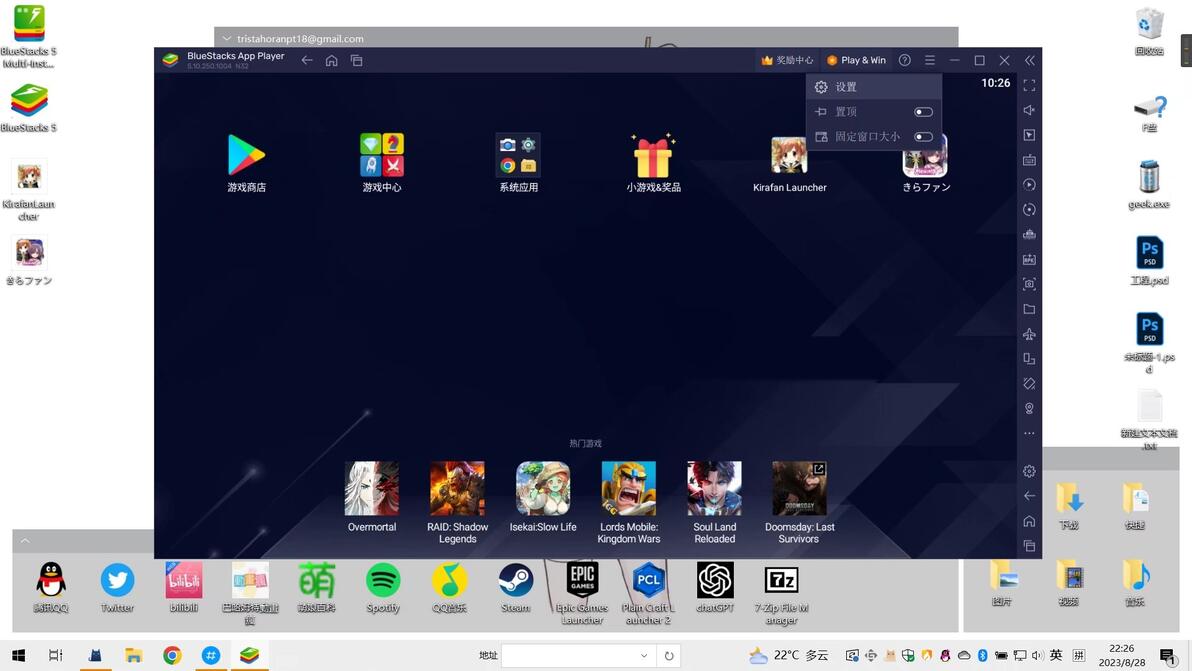Go to BlueStacks home via title bar
This screenshot has width=1192, height=671.
click(331, 60)
